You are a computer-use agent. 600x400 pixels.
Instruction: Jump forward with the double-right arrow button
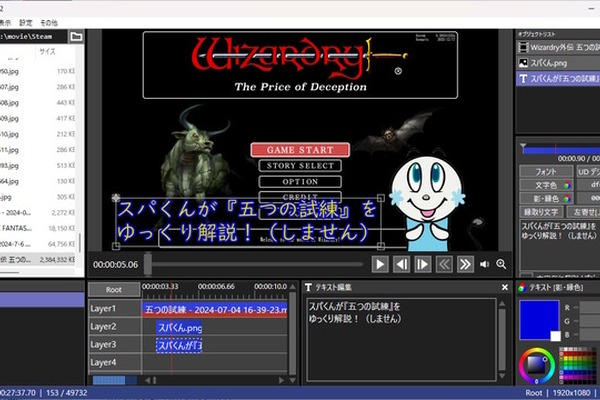[465, 264]
